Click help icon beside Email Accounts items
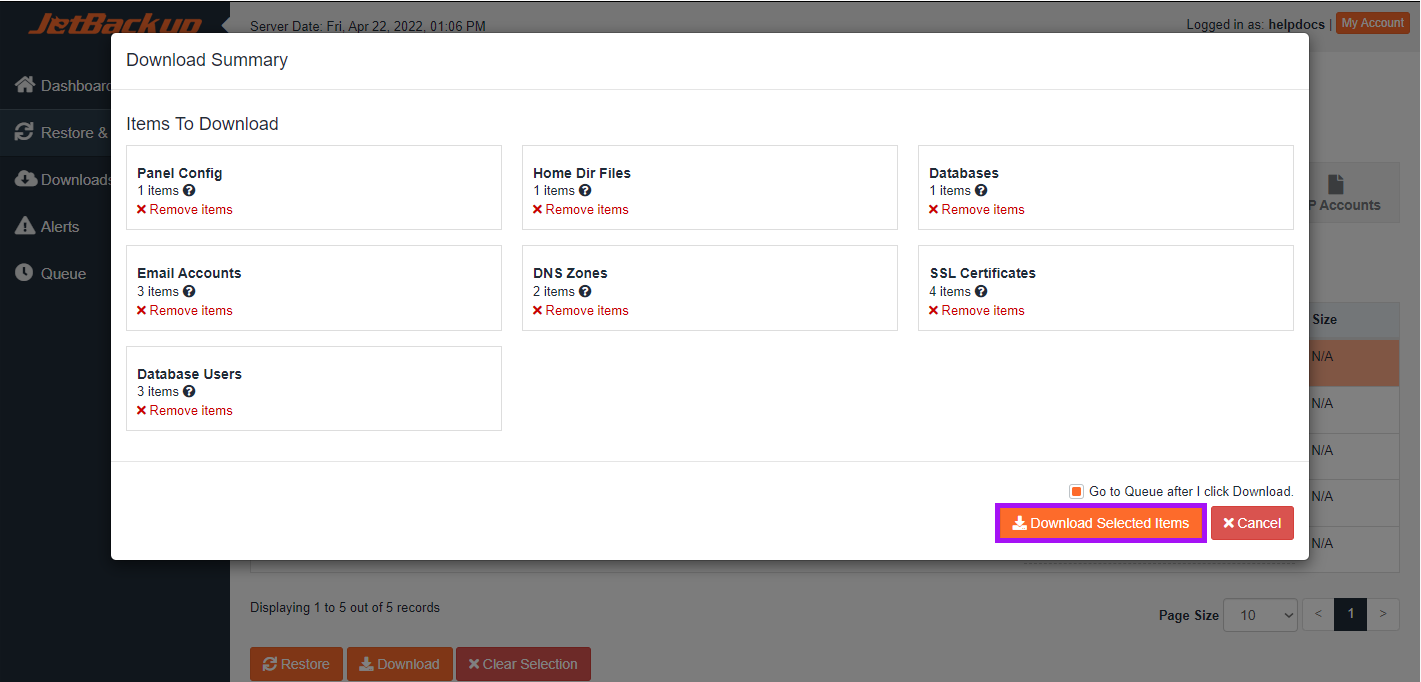Image resolution: width=1421 pixels, height=682 pixels. pos(189,291)
